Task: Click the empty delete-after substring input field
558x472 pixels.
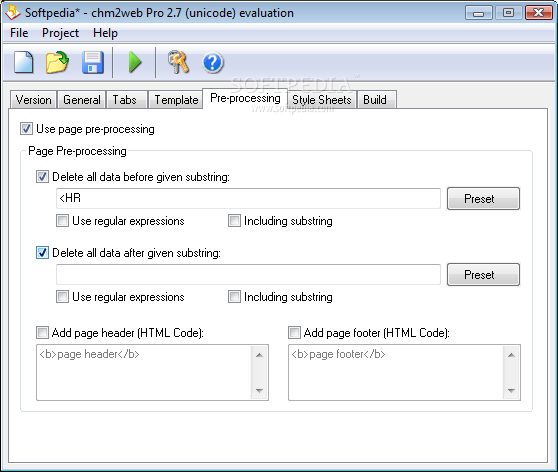Action: coord(248,274)
